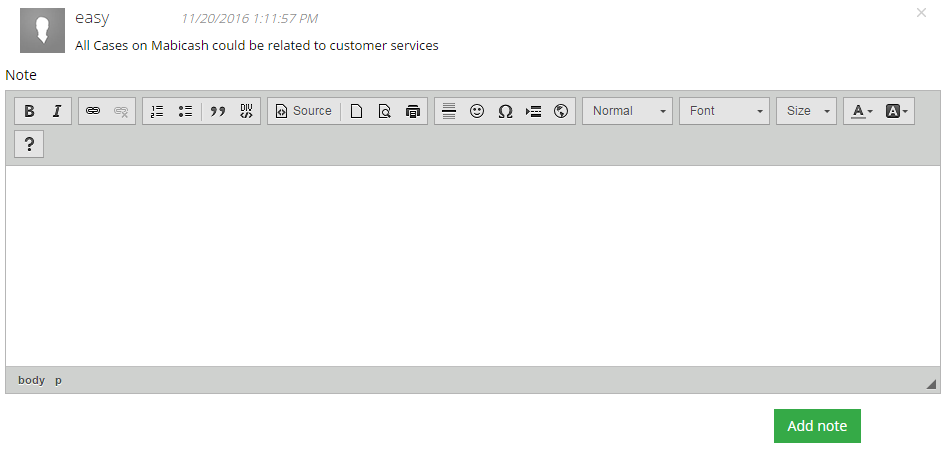Select the p element path
Image resolution: width=945 pixels, height=451 pixels.
[x=58, y=380]
